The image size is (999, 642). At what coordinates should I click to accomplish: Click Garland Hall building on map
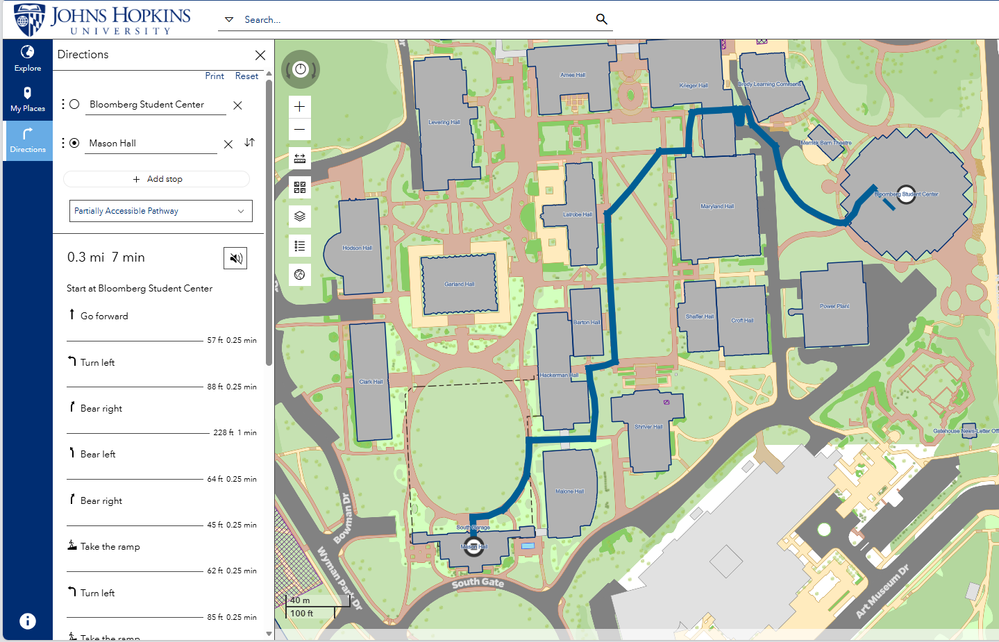click(459, 284)
